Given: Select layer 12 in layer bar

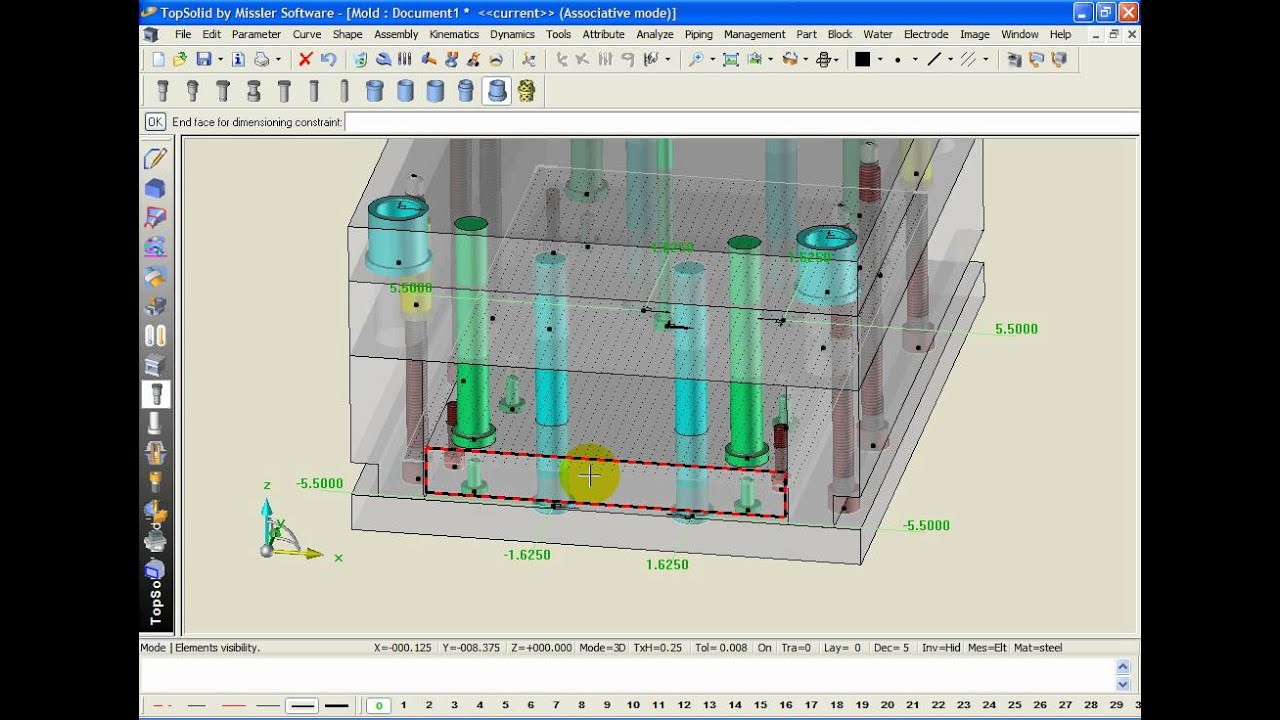Looking at the screenshot, I should point(684,705).
